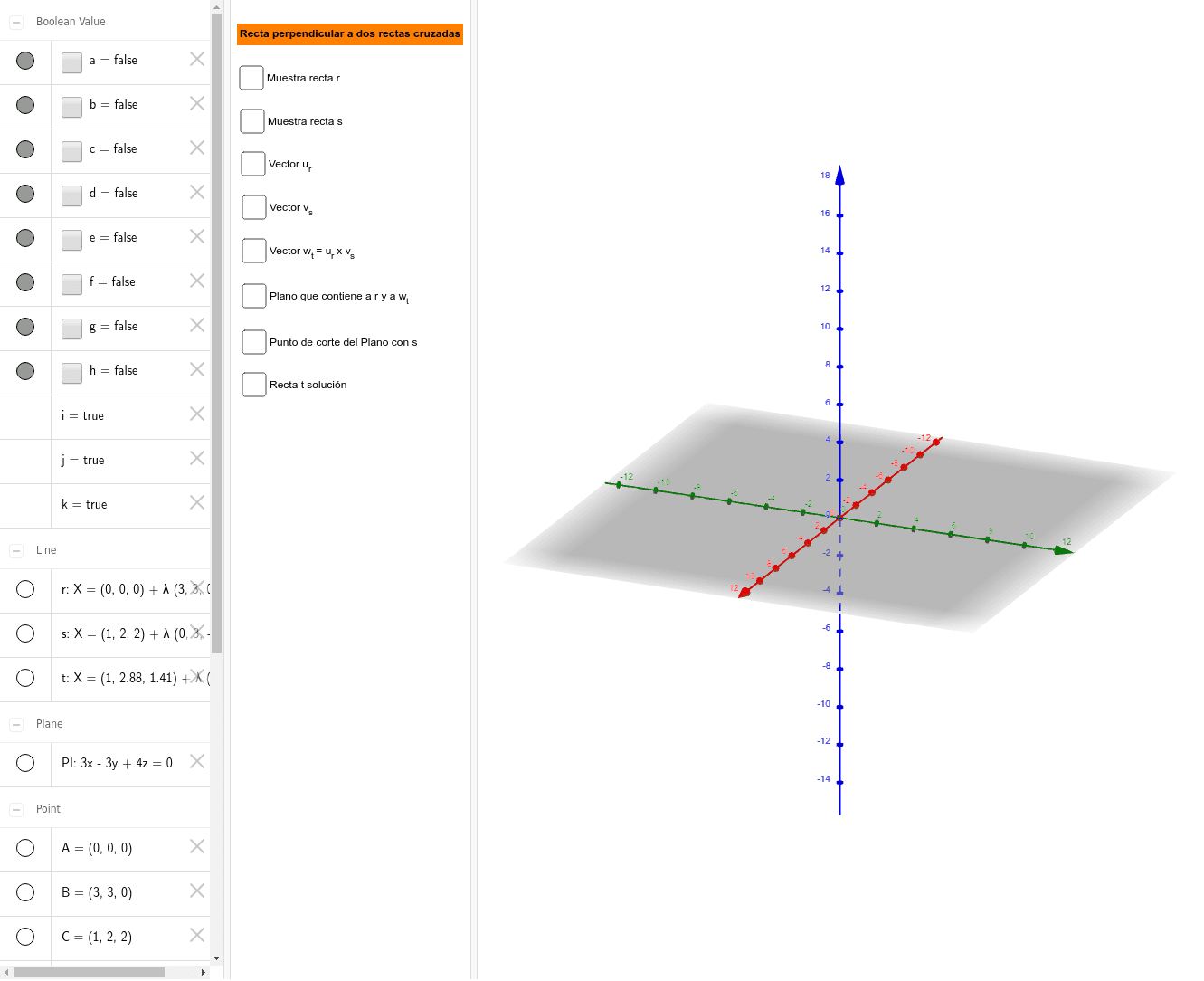
Task: Toggle visibility circle next to point B
Action: (25, 891)
